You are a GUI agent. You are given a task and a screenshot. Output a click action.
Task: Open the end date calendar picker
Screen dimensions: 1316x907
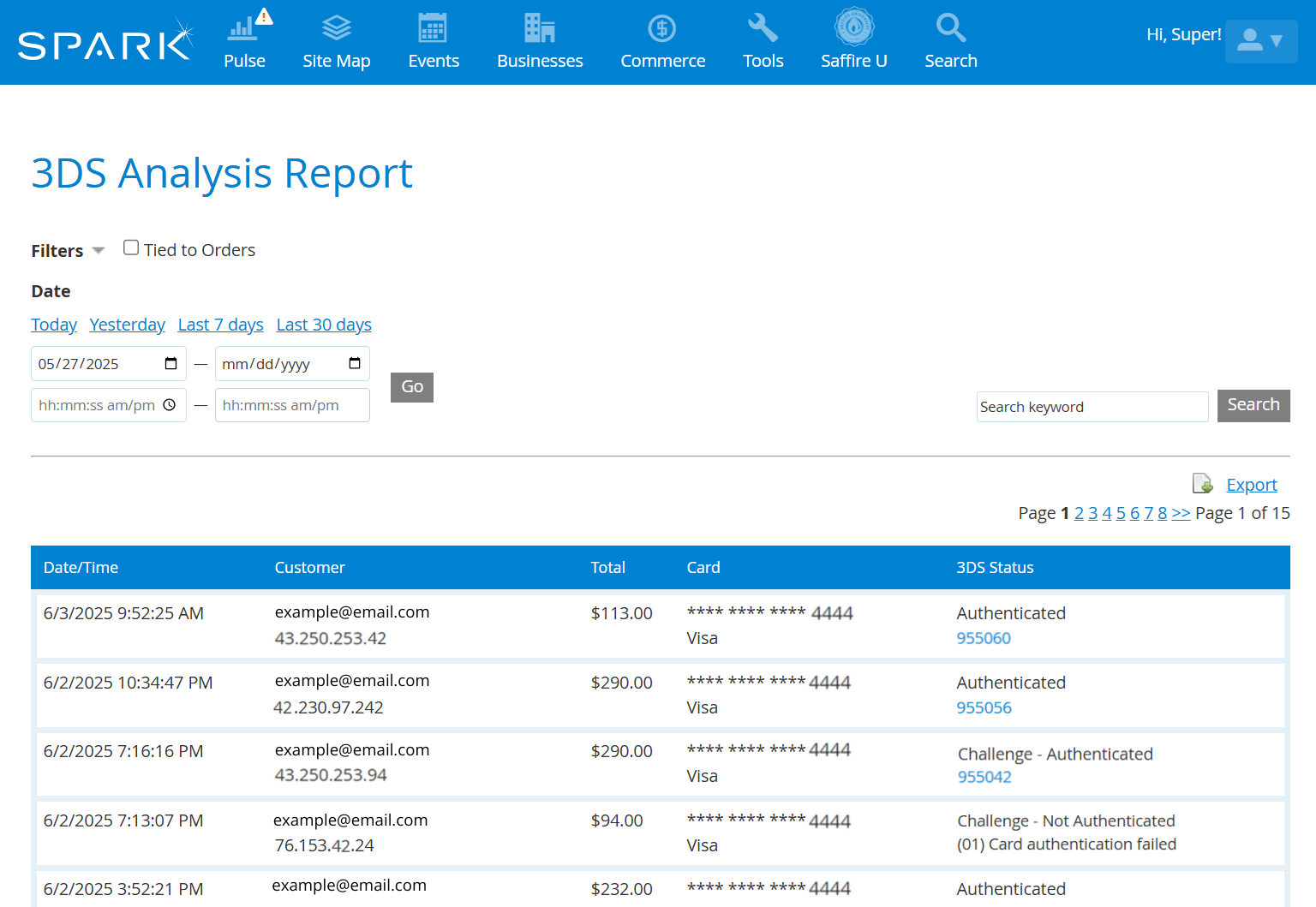(355, 364)
